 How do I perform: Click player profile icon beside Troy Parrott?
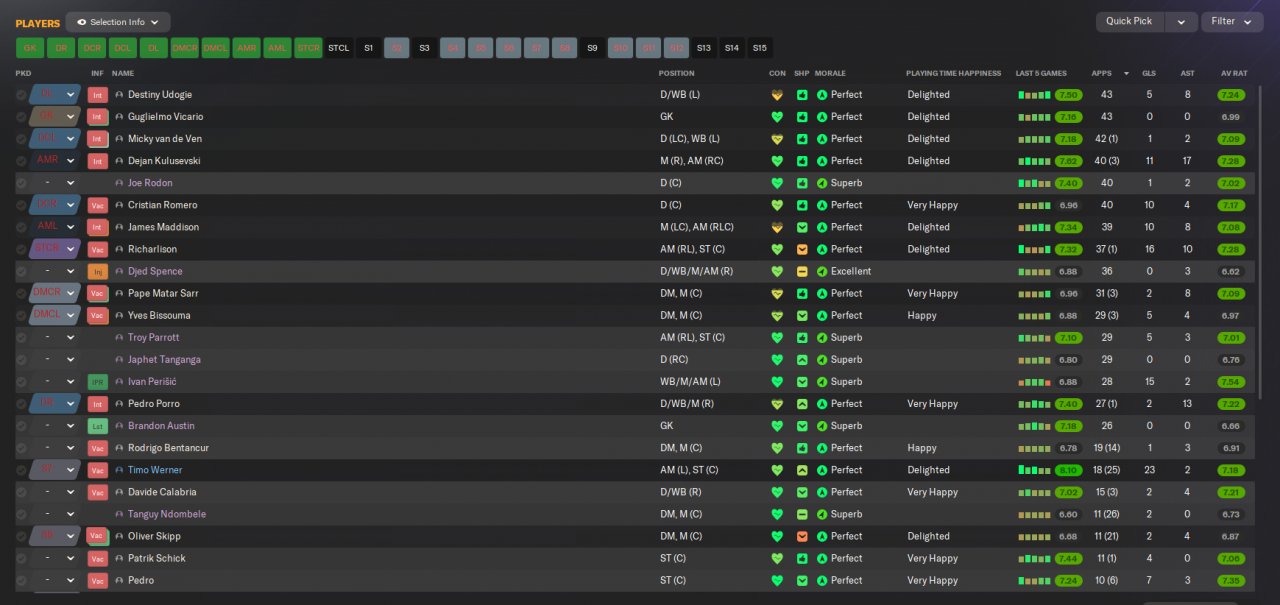click(119, 338)
